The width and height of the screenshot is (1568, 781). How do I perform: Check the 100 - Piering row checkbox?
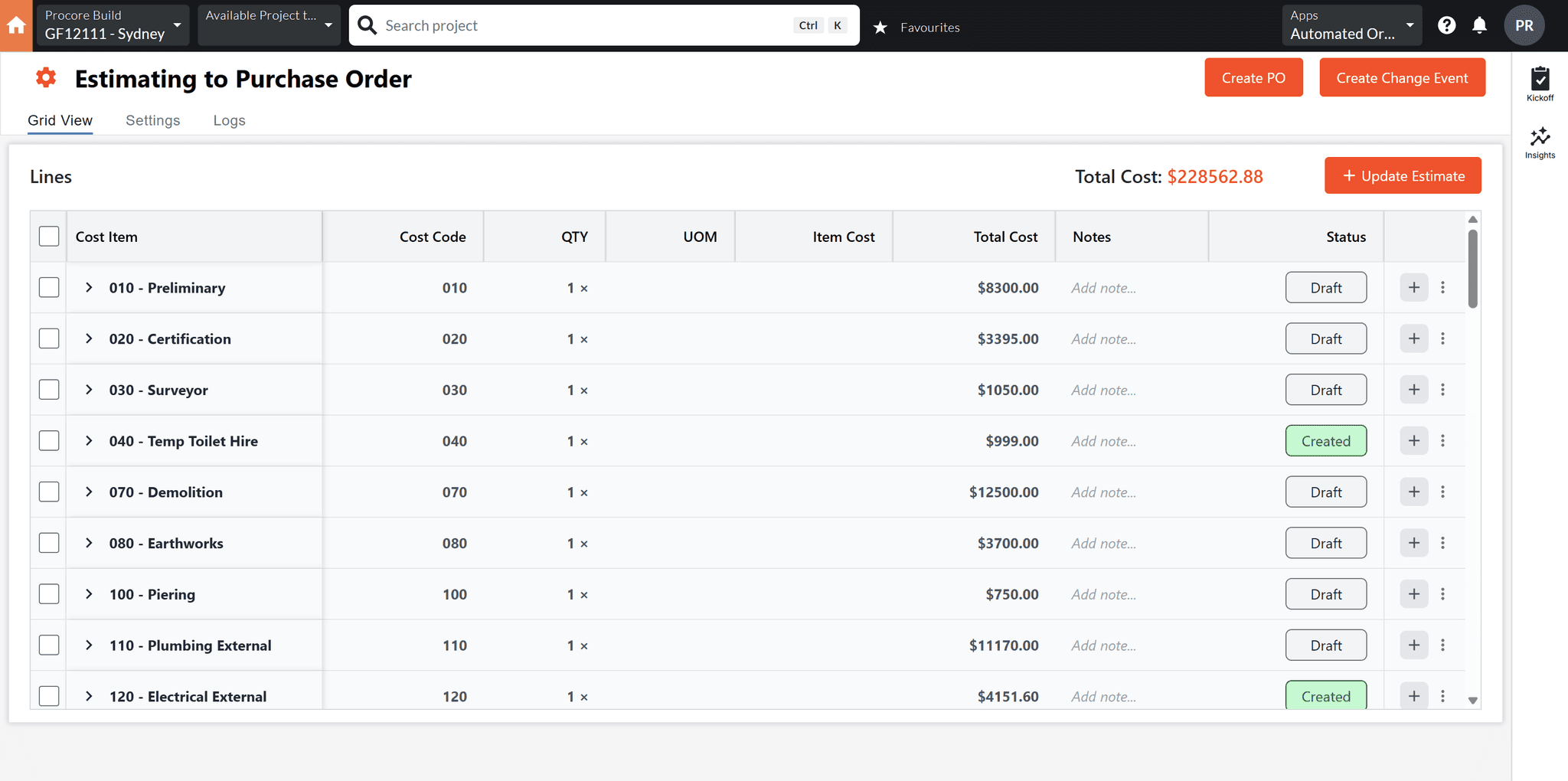coord(48,593)
